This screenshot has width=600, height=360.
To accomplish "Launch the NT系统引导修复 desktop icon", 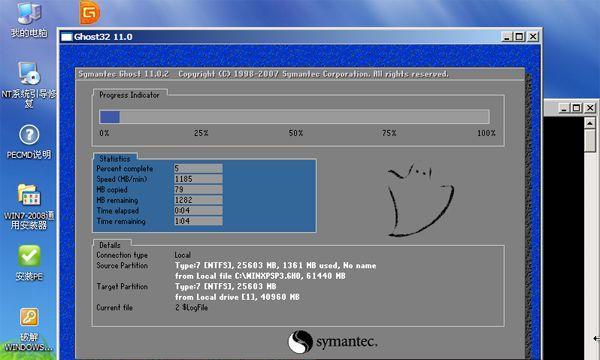I will click(x=29, y=85).
